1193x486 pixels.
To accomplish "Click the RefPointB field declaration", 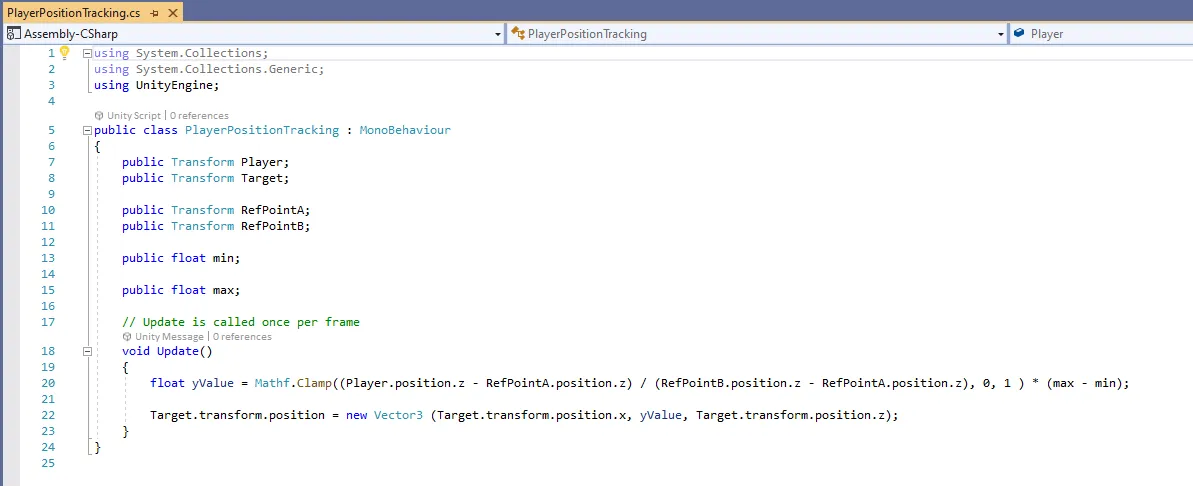I will pyautogui.click(x=216, y=226).
